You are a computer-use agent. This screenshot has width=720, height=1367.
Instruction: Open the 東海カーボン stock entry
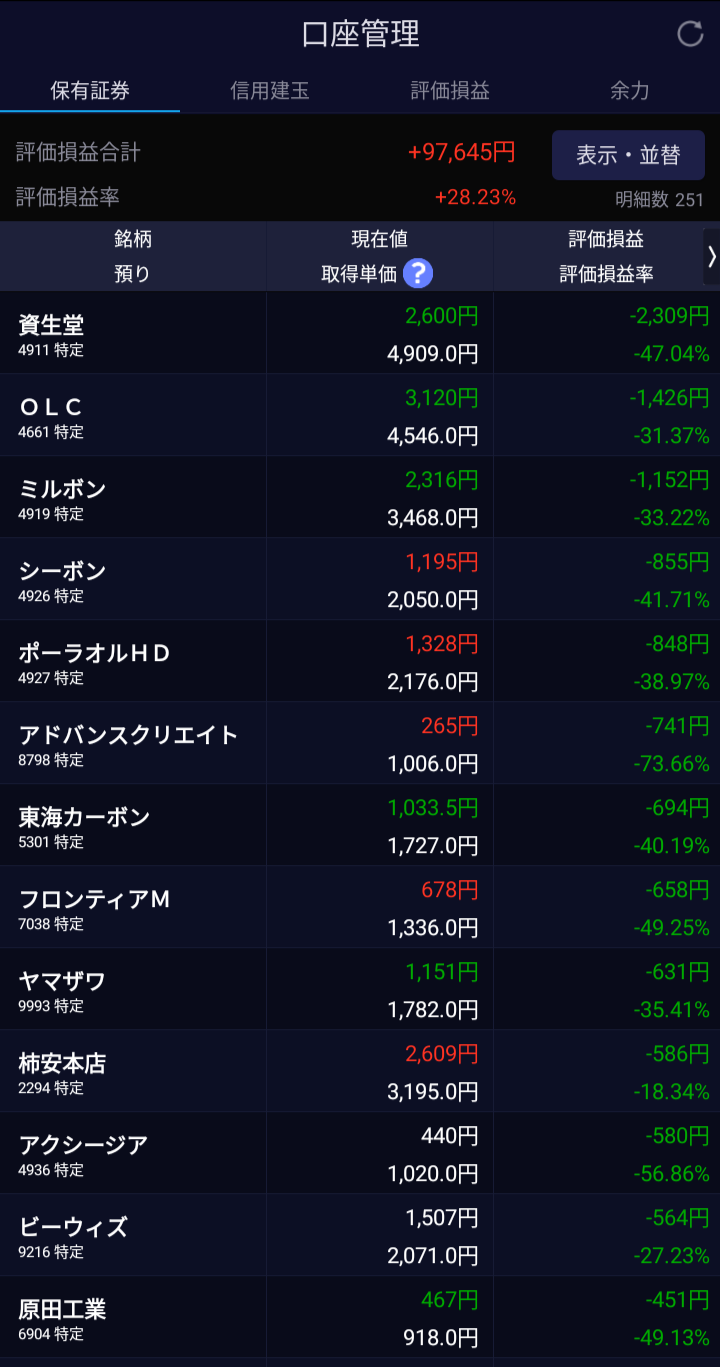(360, 825)
